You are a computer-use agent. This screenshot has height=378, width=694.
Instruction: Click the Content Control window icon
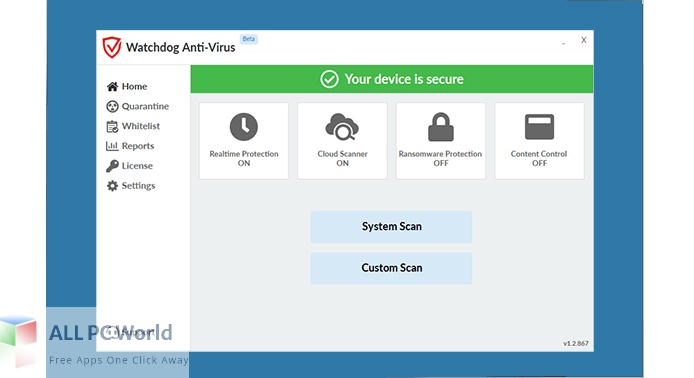[x=539, y=127]
